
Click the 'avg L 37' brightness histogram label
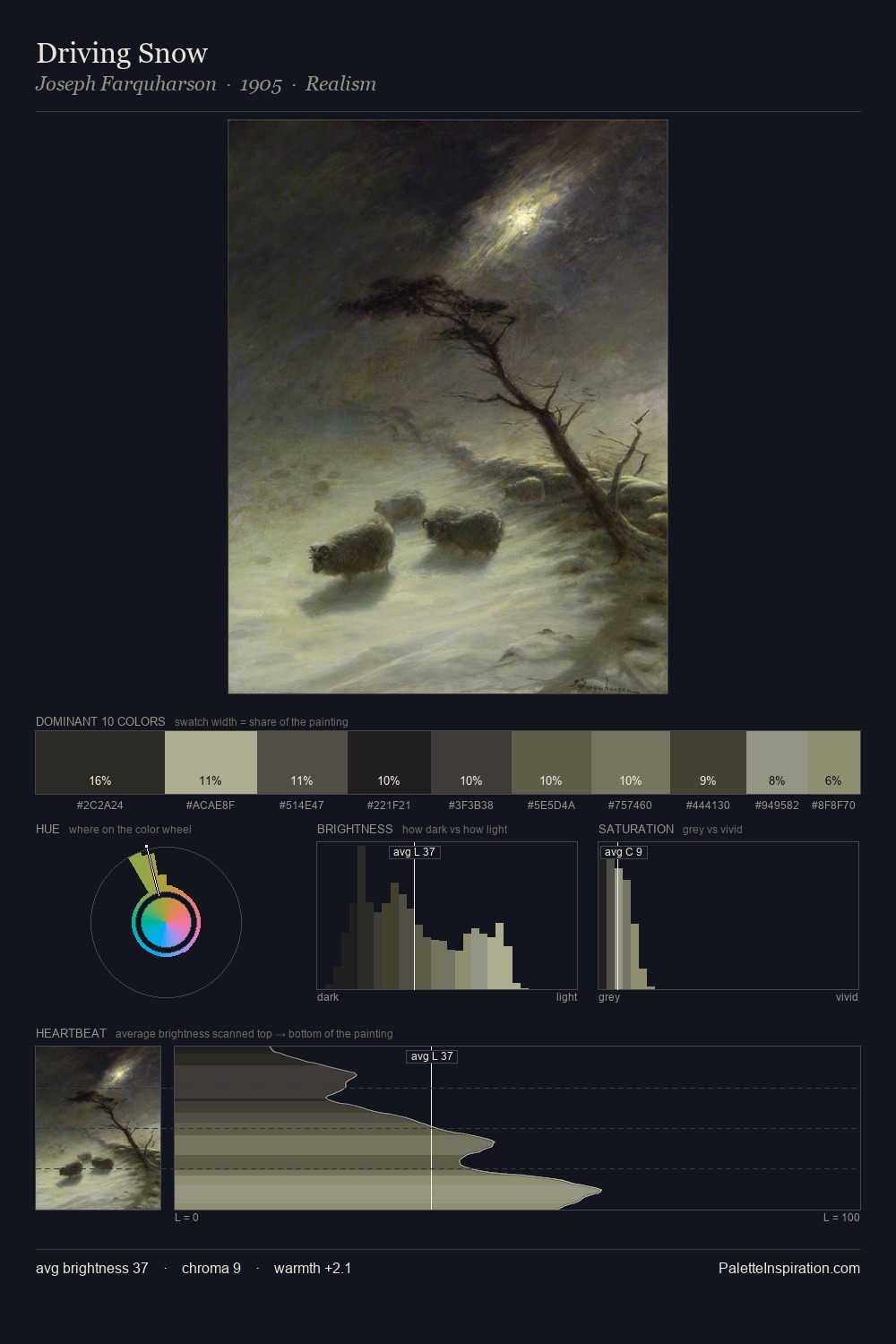415,852
